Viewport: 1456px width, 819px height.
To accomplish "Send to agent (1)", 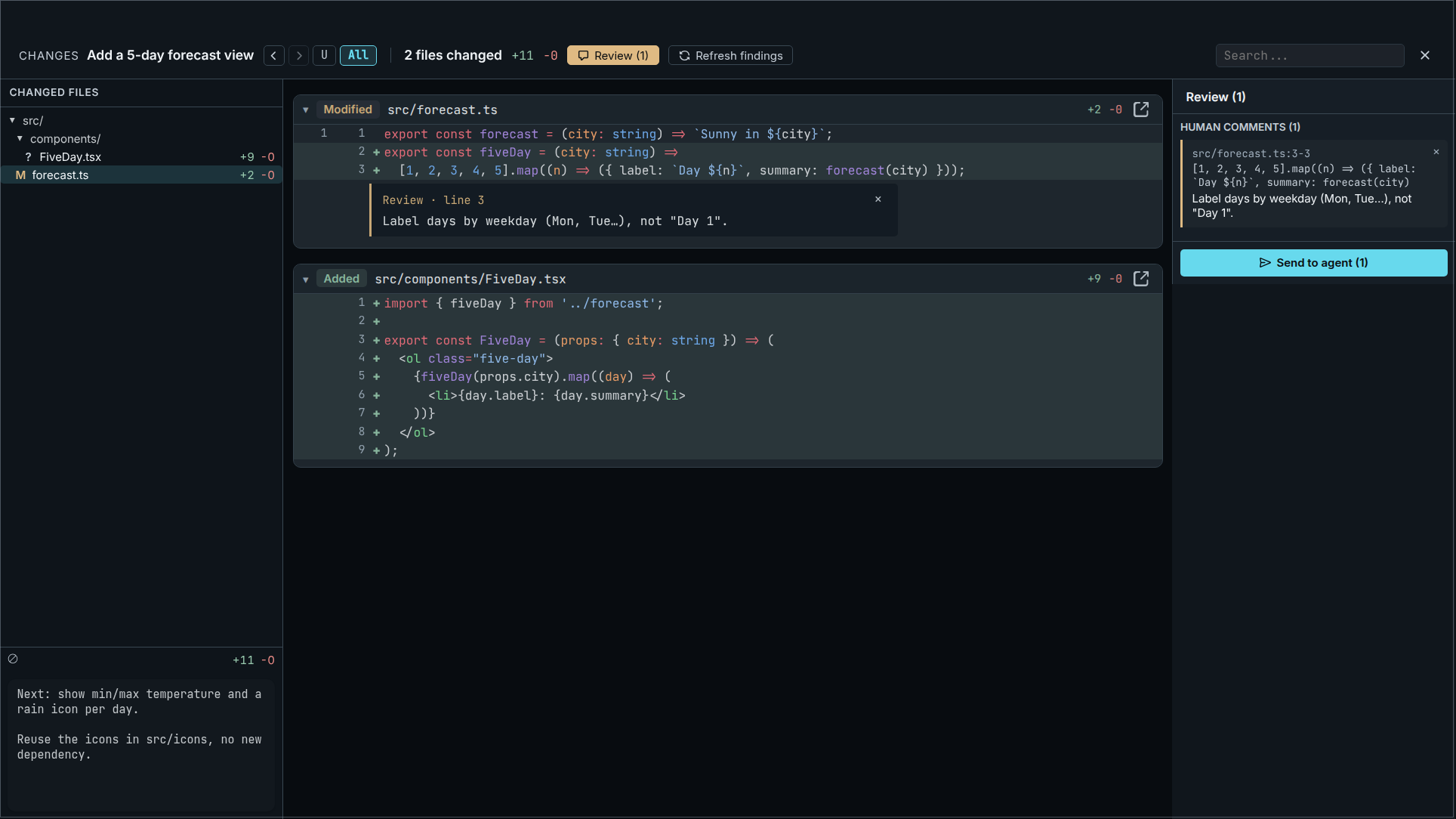I will pos(1313,263).
